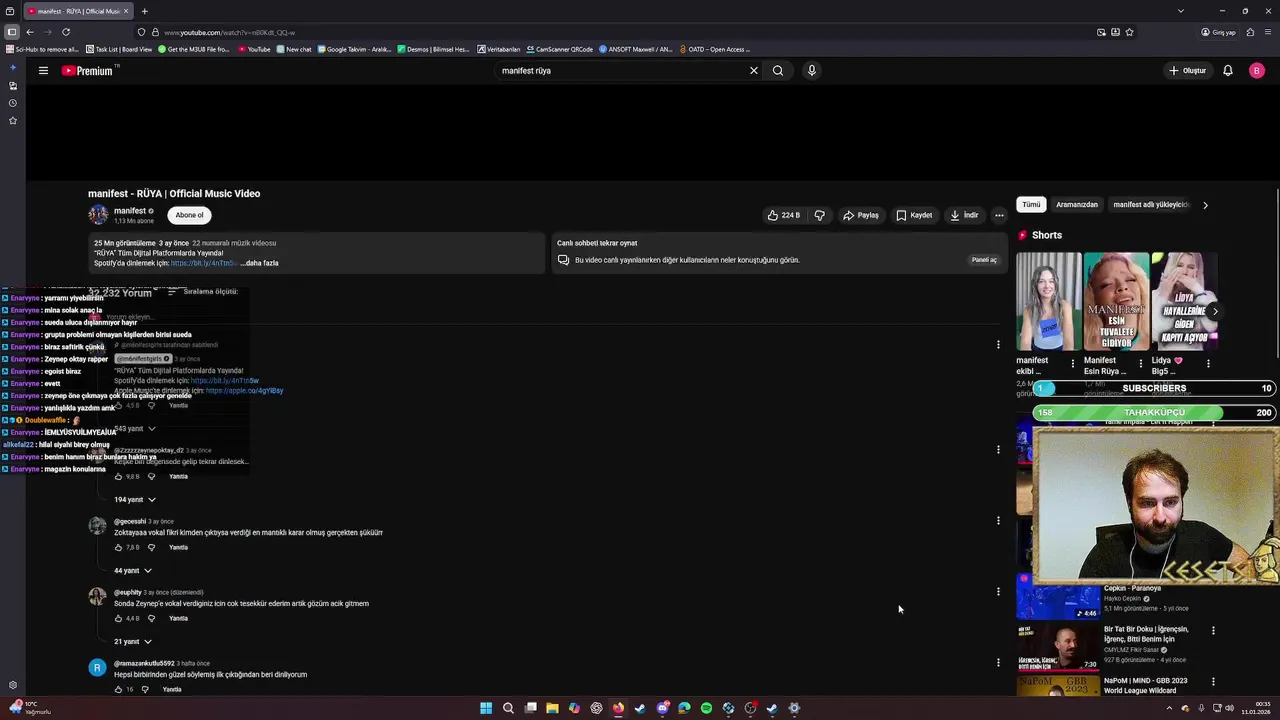Subscribe with Abone ol button
The image size is (1280, 720).
[x=189, y=215]
